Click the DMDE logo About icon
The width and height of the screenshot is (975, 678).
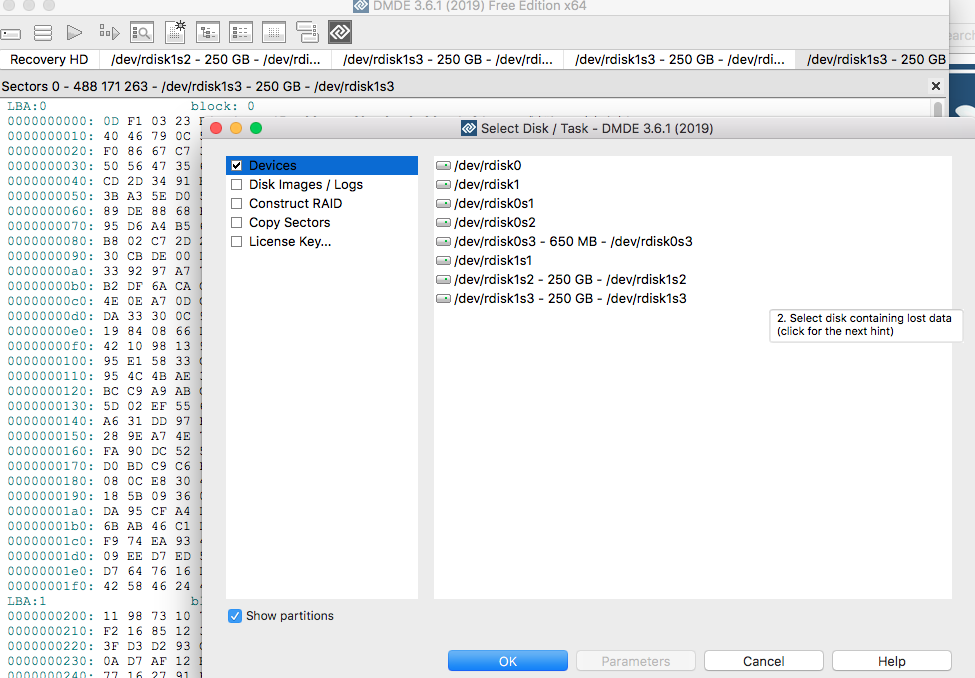[340, 32]
